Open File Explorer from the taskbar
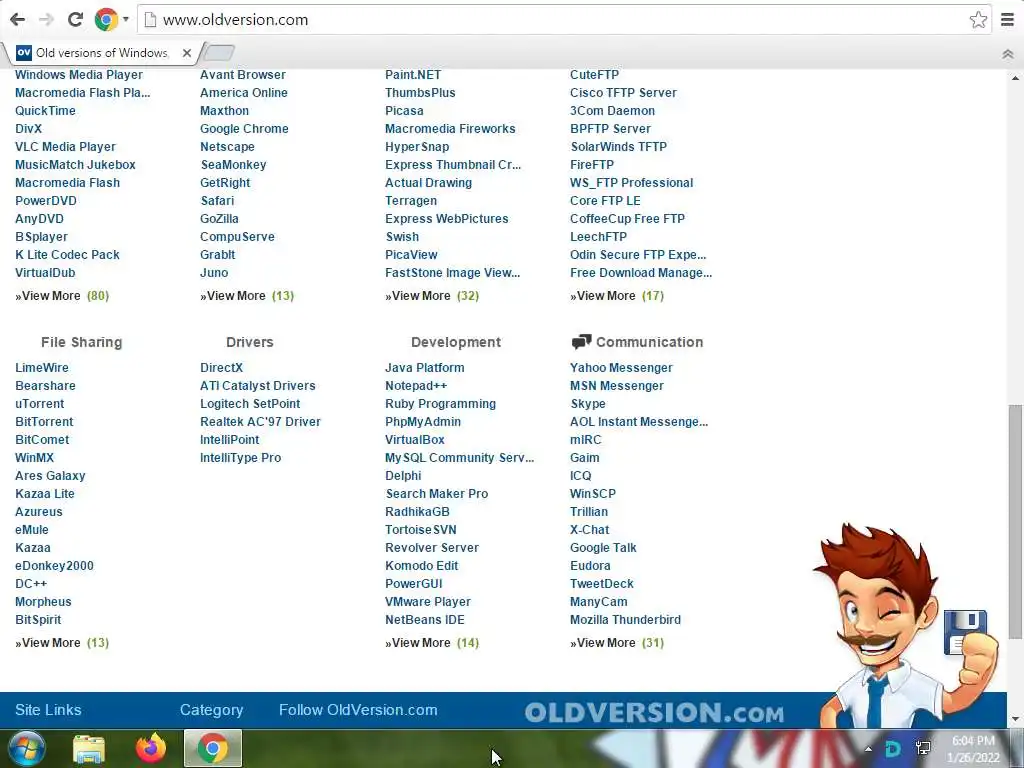This screenshot has width=1024, height=768. pos(89,749)
